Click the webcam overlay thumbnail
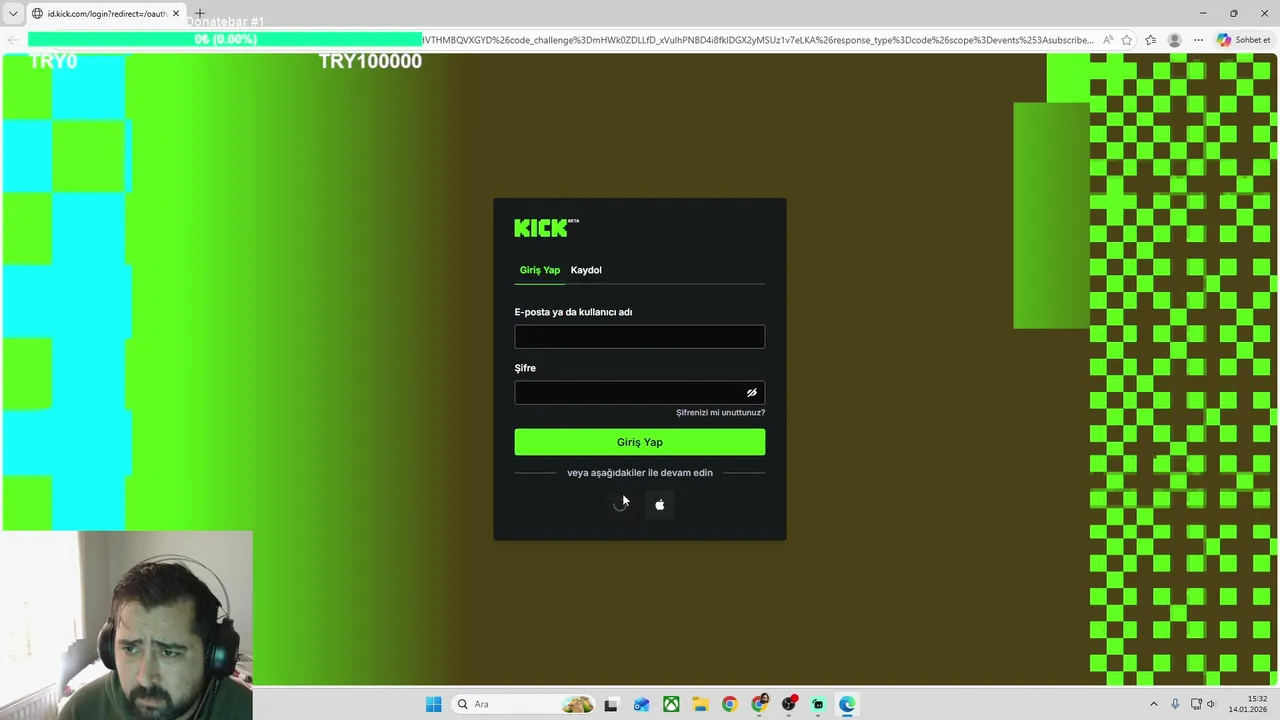 tap(126, 625)
